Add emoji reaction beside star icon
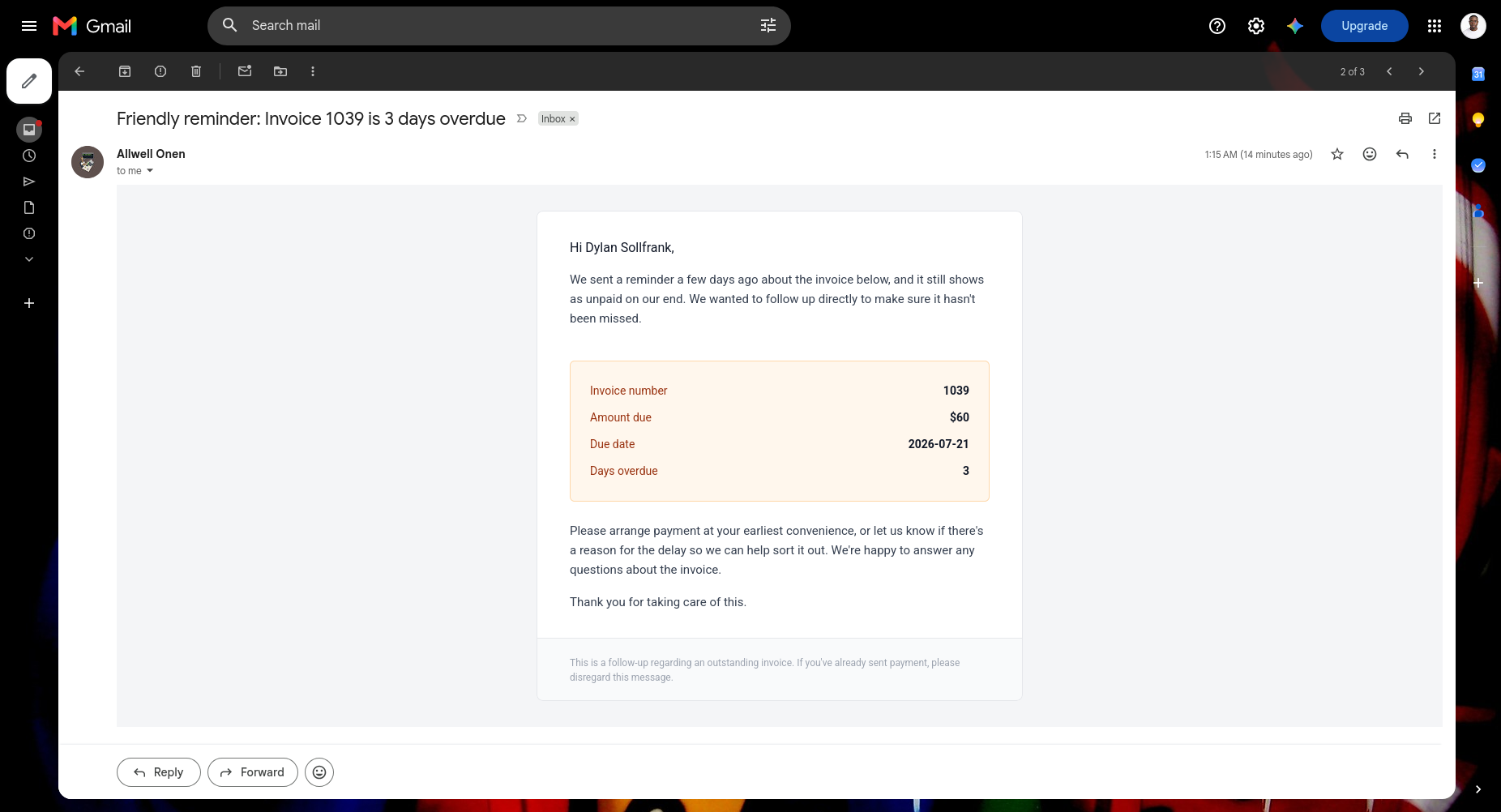 (x=1370, y=154)
